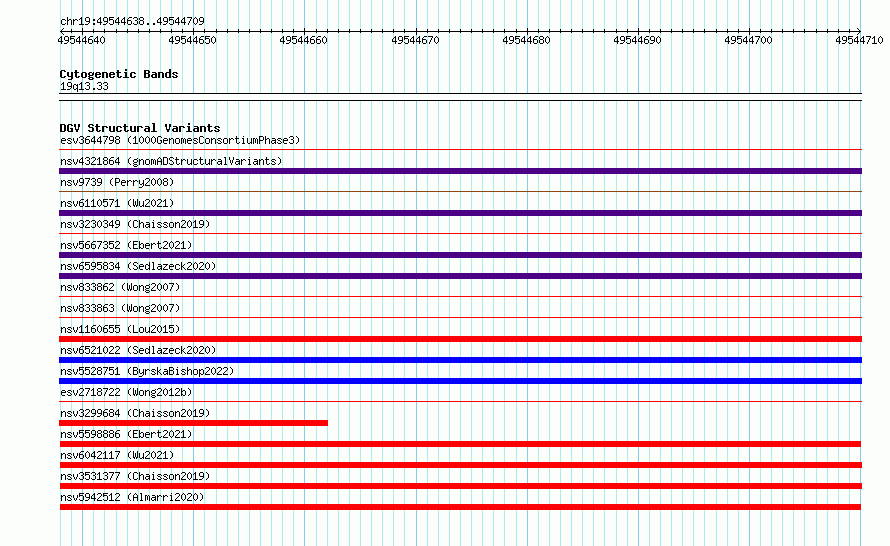The height and width of the screenshot is (546, 890).
Task: Open variant nsv5528751 (ByrskaBishop2022)
Action: [147, 371]
